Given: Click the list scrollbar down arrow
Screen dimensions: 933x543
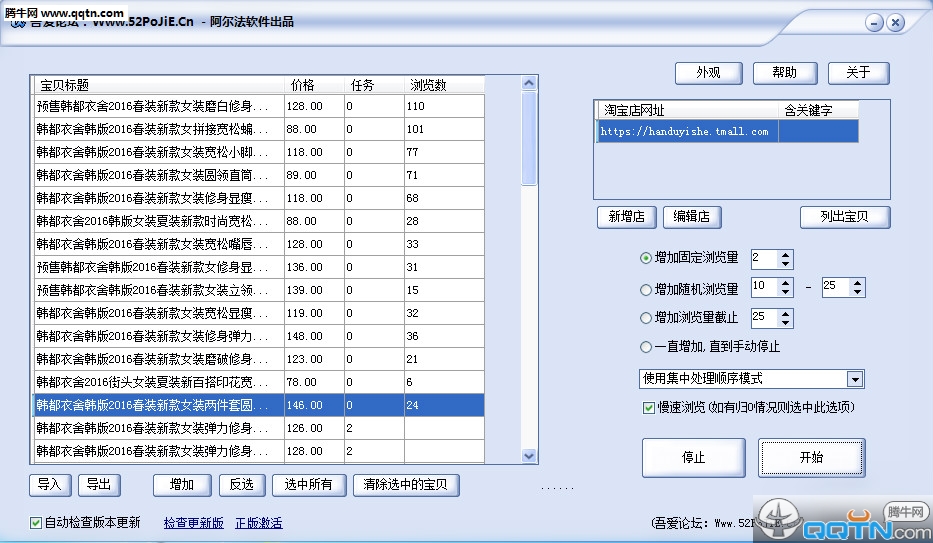Looking at the screenshot, I should click(x=529, y=456).
